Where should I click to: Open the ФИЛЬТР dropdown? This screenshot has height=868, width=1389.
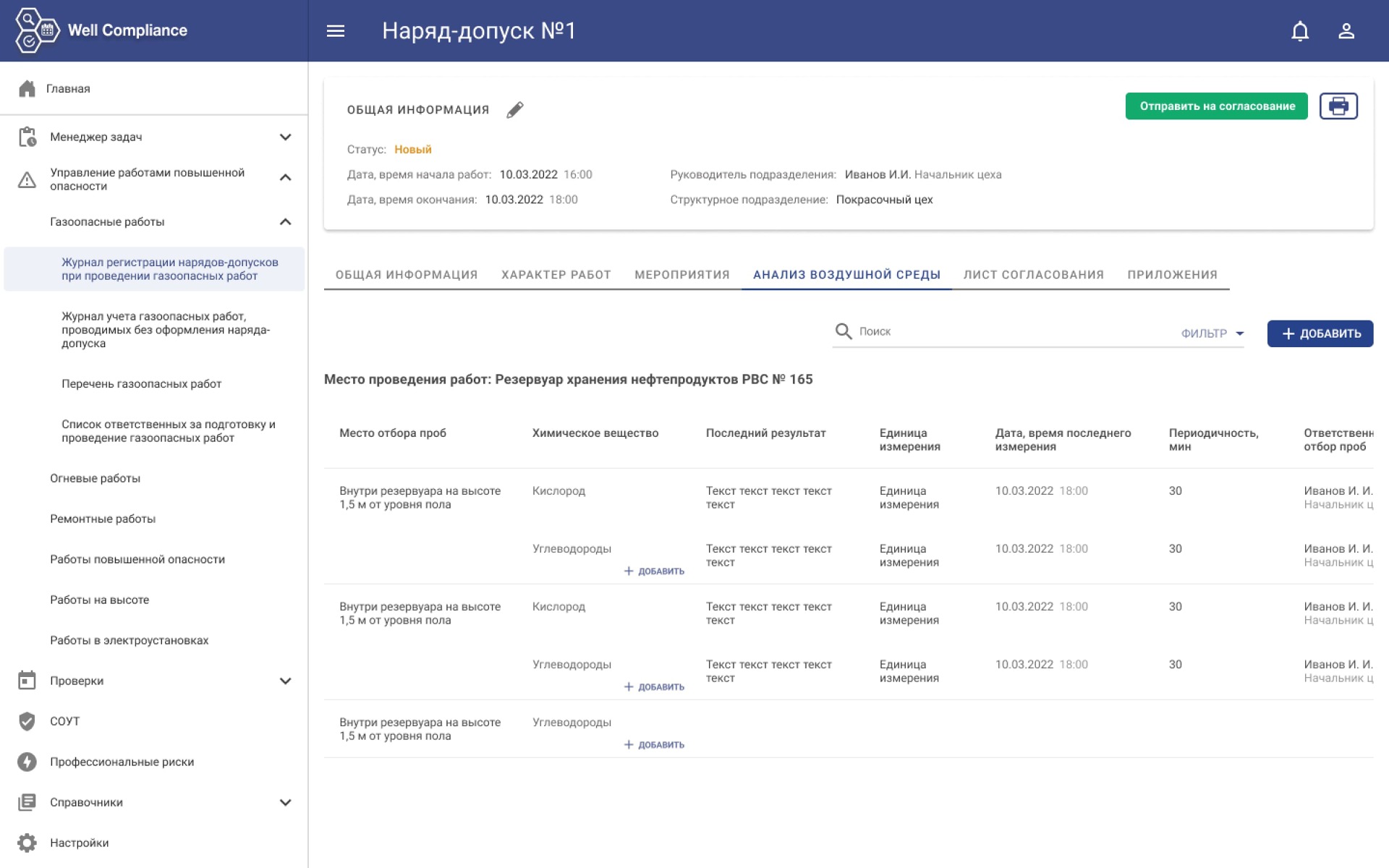(x=1212, y=333)
